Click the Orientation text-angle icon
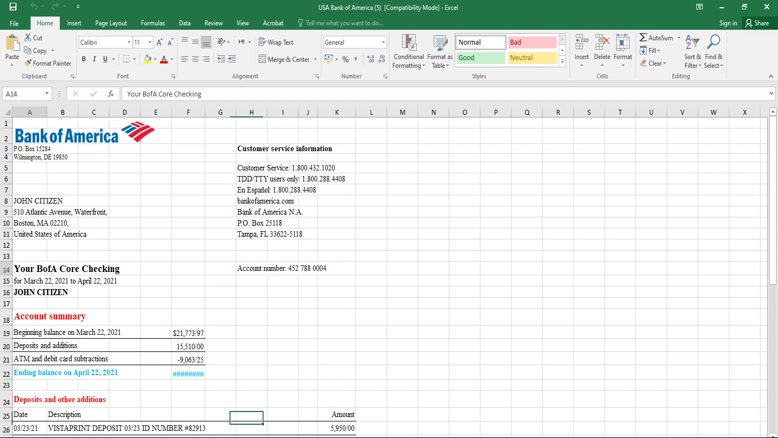The width and height of the screenshot is (778, 438). [x=221, y=42]
